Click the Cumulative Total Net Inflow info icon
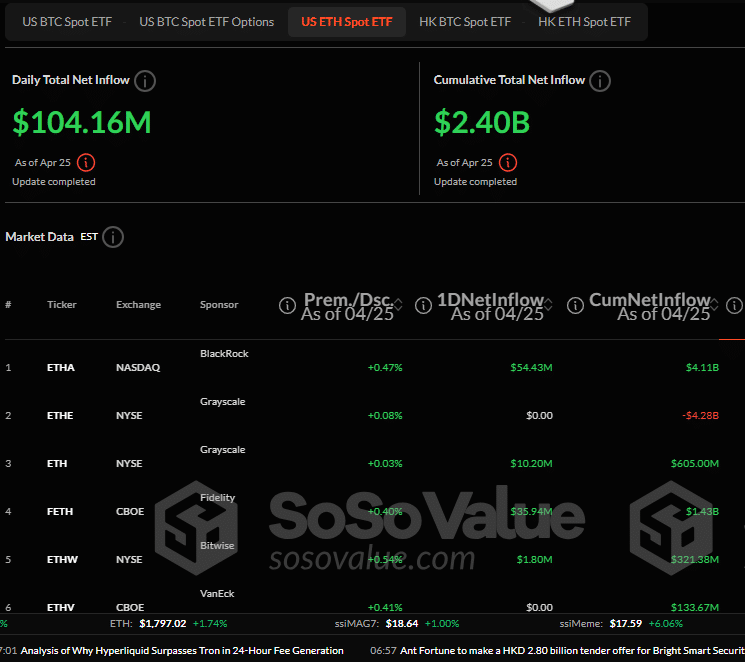The height and width of the screenshot is (662, 745). click(x=600, y=81)
